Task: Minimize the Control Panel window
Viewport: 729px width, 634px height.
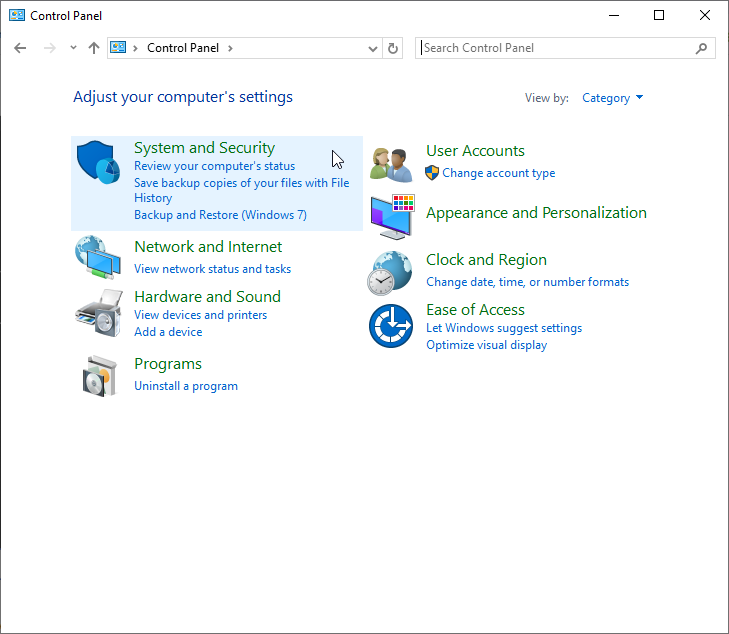Action: (x=614, y=15)
